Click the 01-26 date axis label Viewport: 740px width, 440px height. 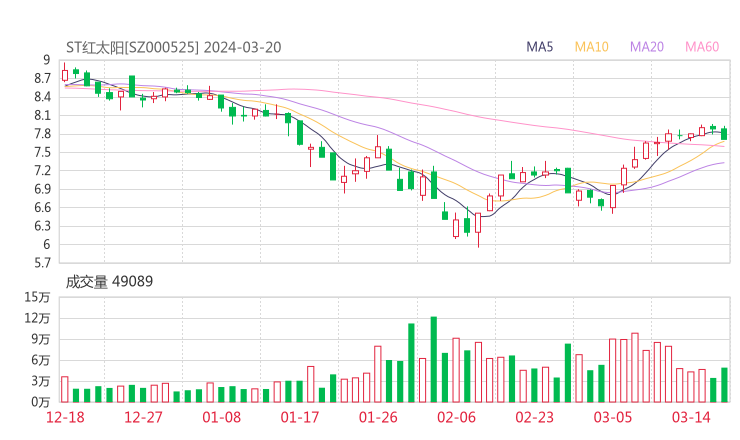pyautogui.click(x=378, y=417)
